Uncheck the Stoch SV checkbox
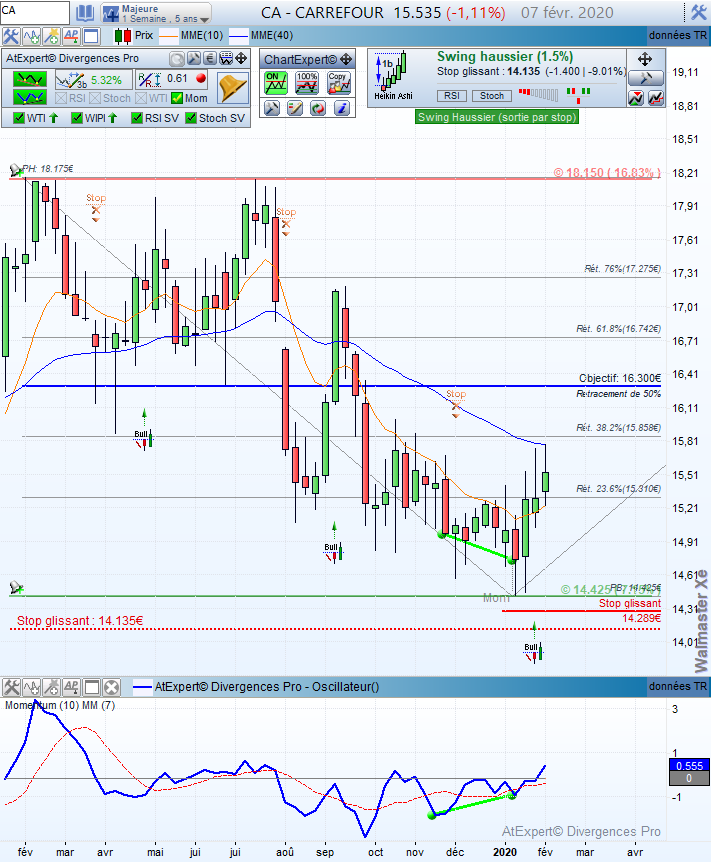 click(x=191, y=118)
